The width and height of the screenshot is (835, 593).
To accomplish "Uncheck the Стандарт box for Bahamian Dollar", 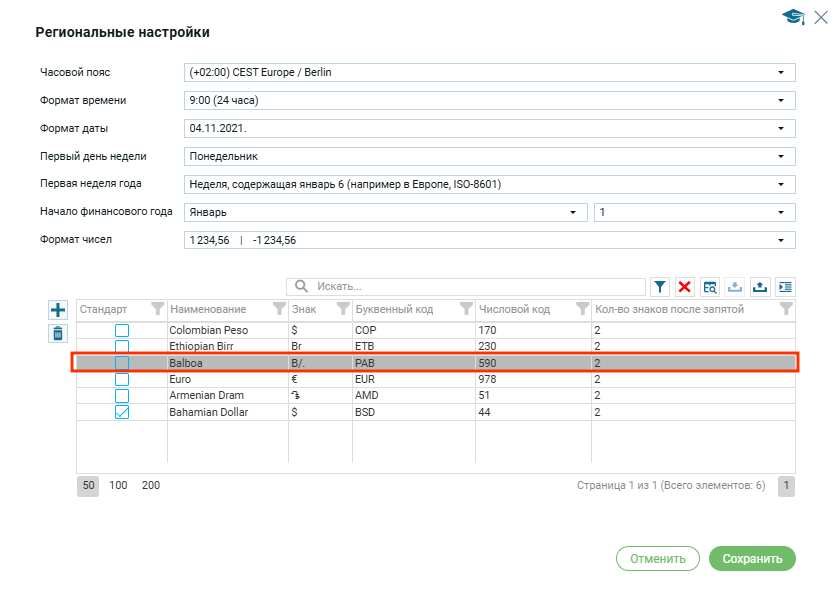I will click(x=121, y=412).
